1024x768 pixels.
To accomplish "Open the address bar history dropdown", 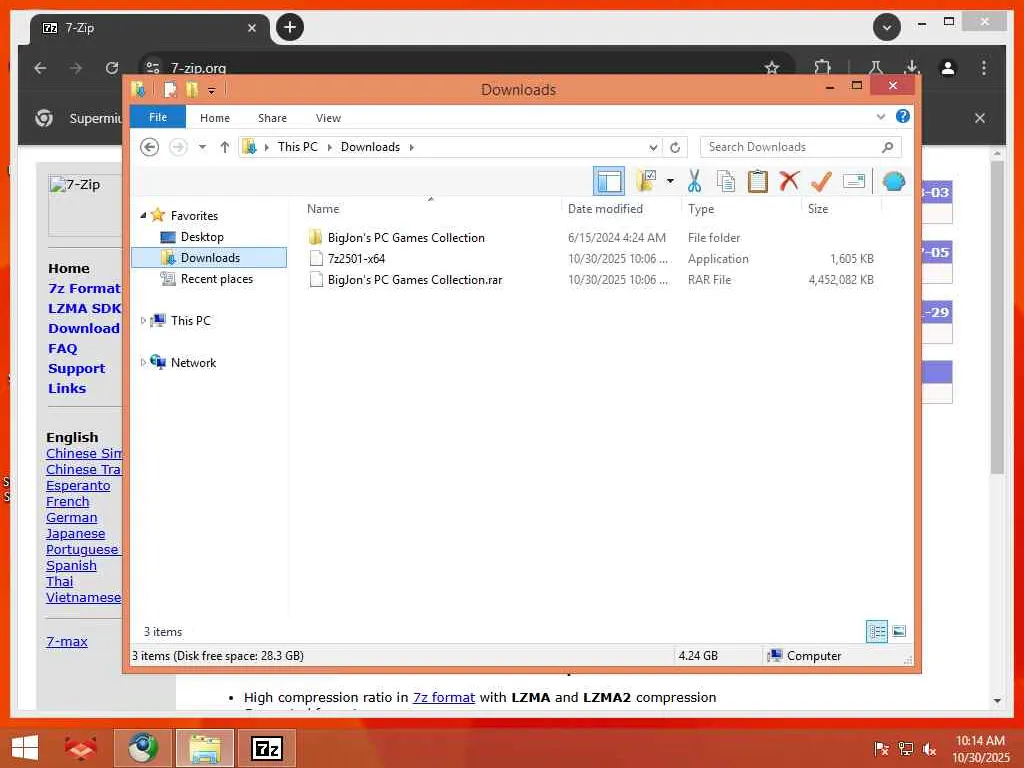I will pos(652,148).
